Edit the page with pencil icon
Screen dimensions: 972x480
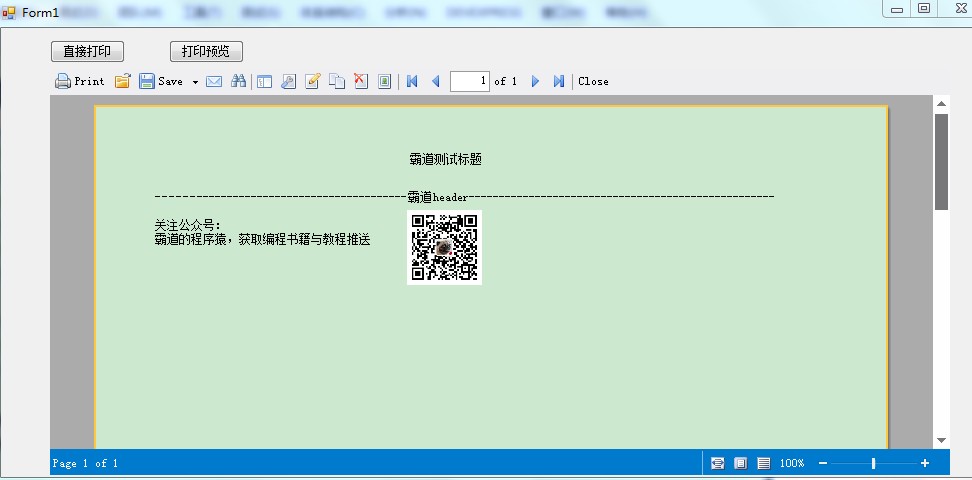pyautogui.click(x=312, y=81)
